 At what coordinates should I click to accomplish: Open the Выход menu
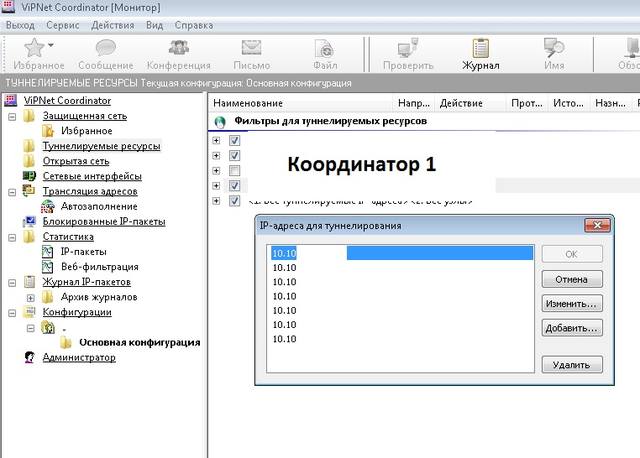tap(20, 25)
